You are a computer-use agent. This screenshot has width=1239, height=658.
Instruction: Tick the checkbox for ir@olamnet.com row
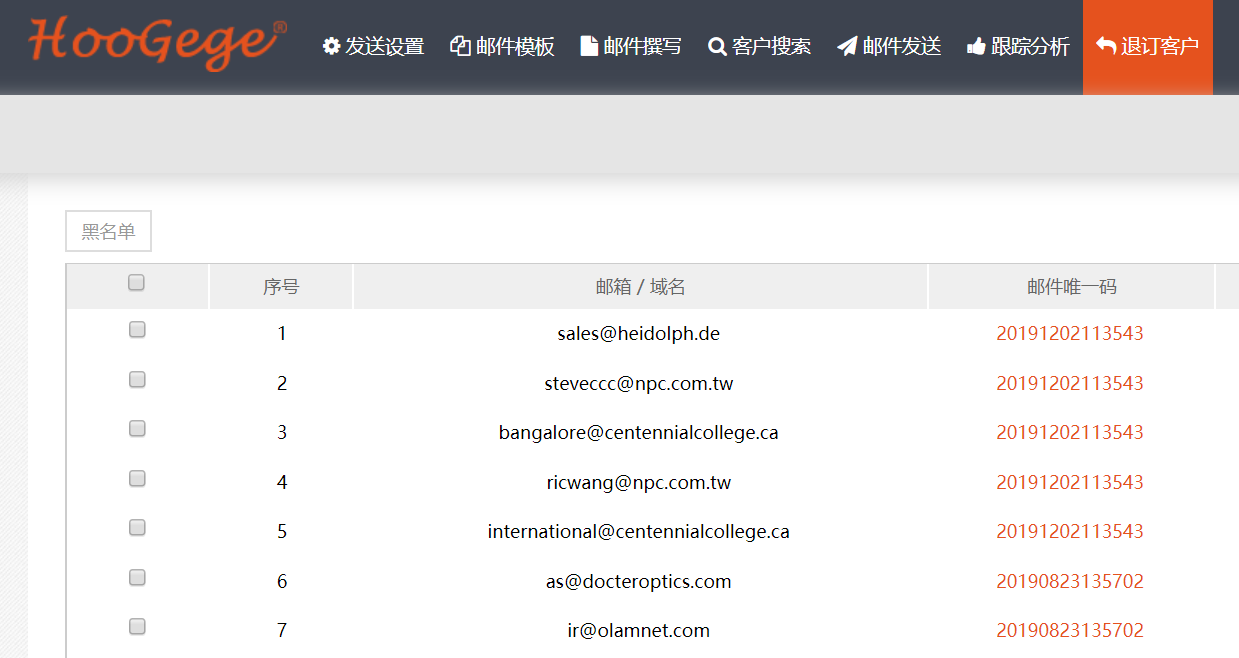(x=137, y=627)
